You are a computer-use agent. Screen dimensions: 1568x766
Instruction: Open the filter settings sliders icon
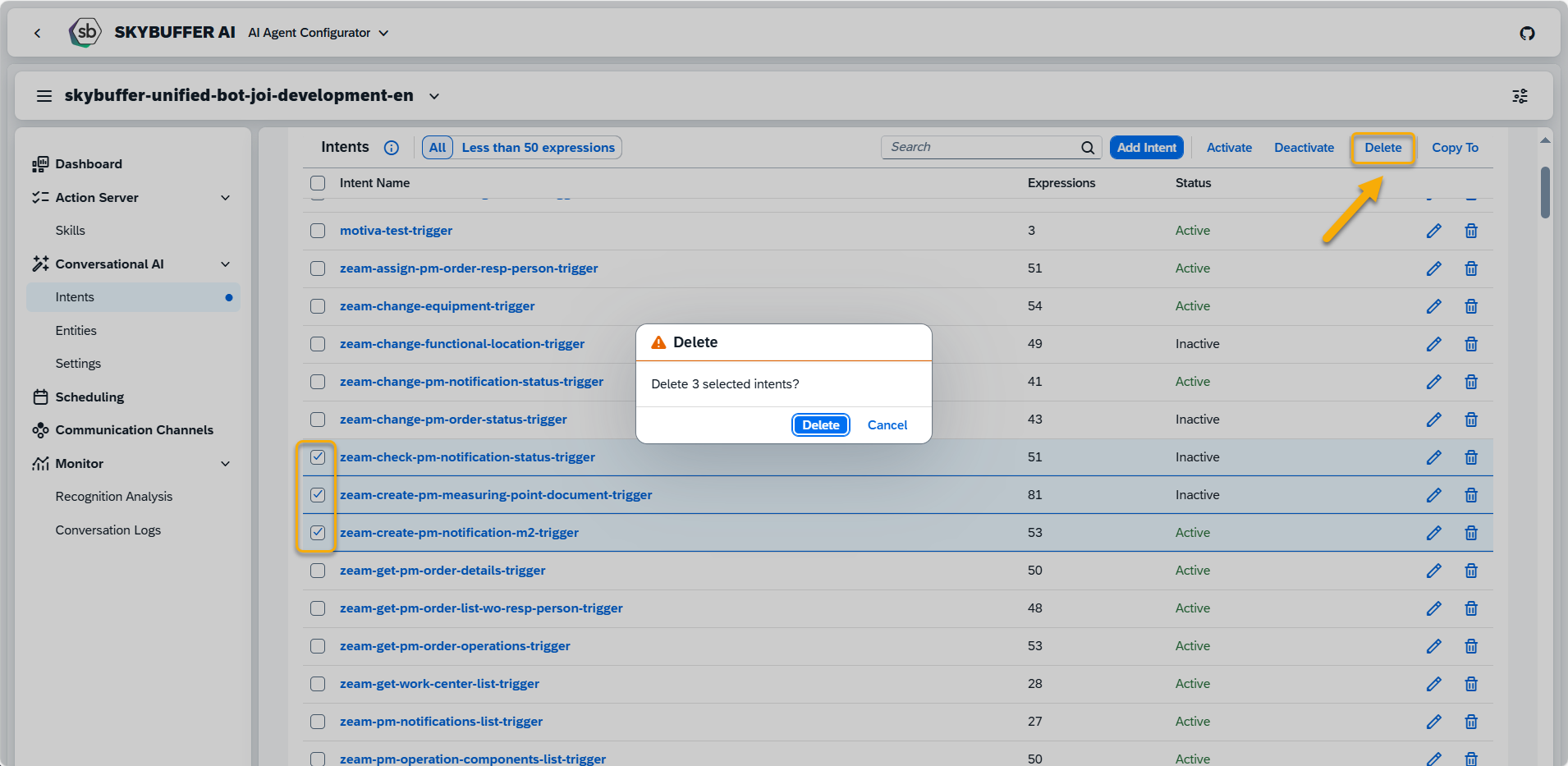1520,96
